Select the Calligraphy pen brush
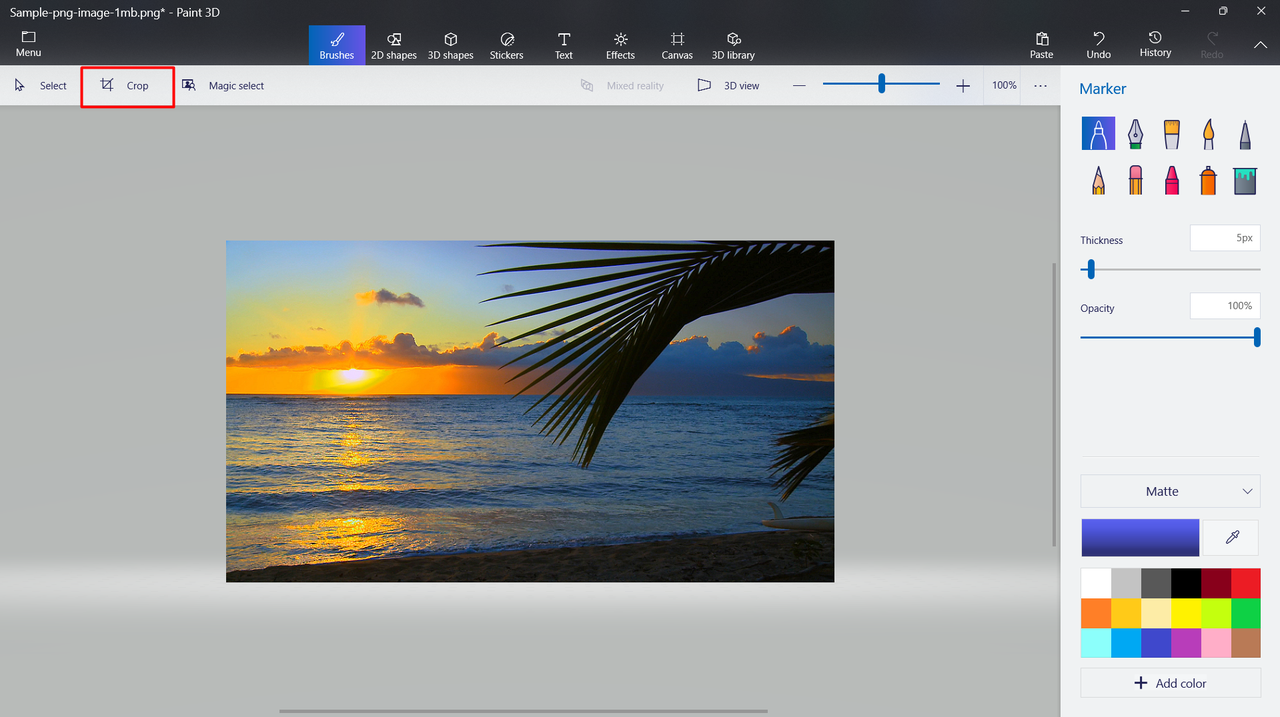This screenshot has width=1280, height=717. pyautogui.click(x=1135, y=134)
